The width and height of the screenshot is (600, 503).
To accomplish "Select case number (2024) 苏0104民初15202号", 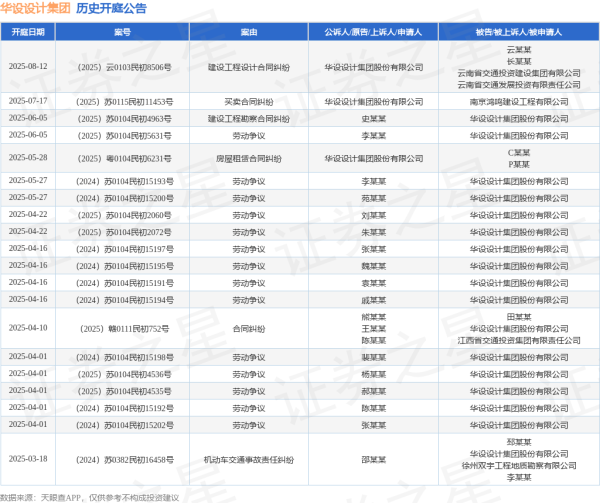I will click(124, 425).
